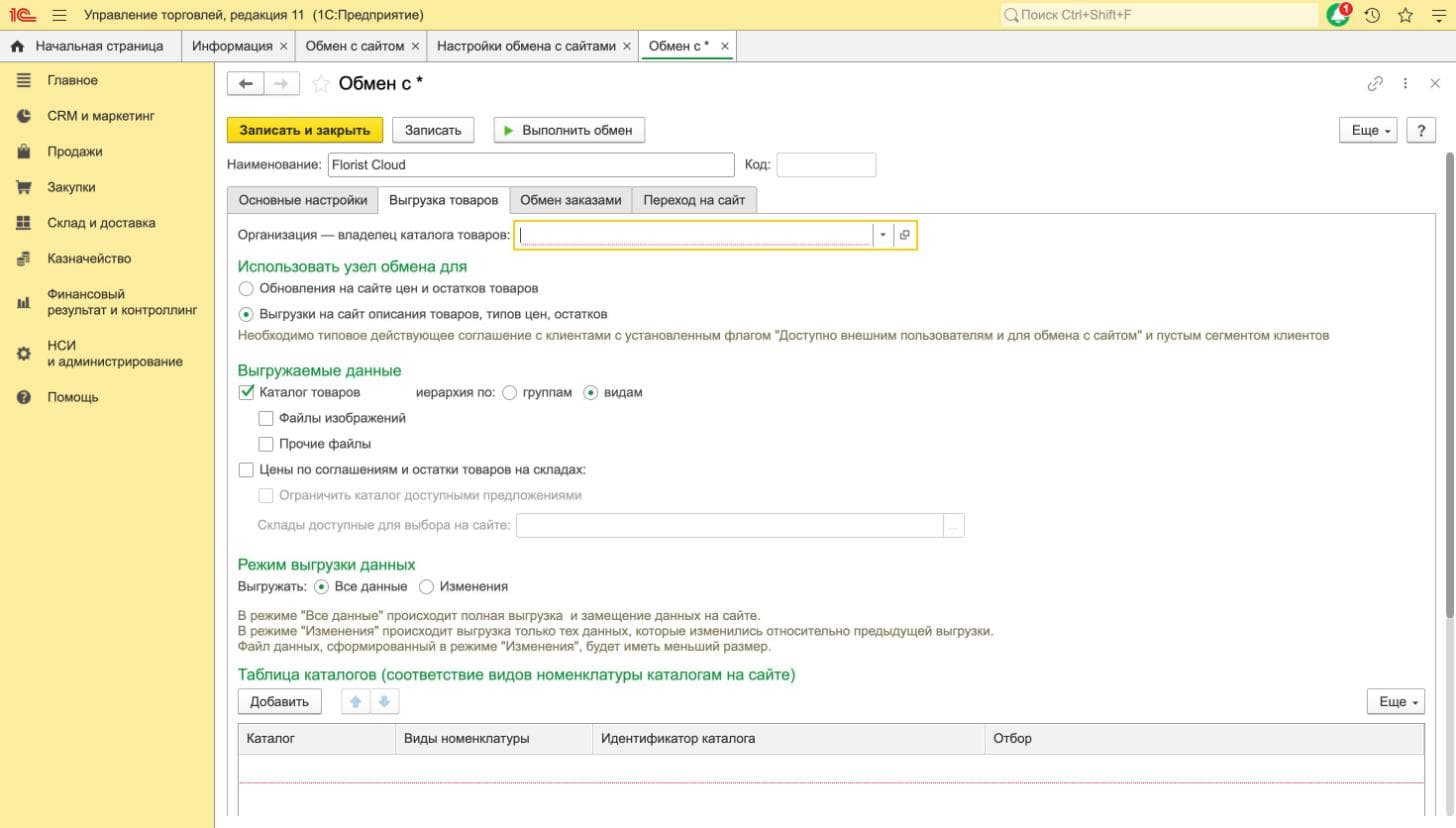Open the title bar service menu icon
Viewport: 1456px width, 828px height.
(x=1437, y=15)
